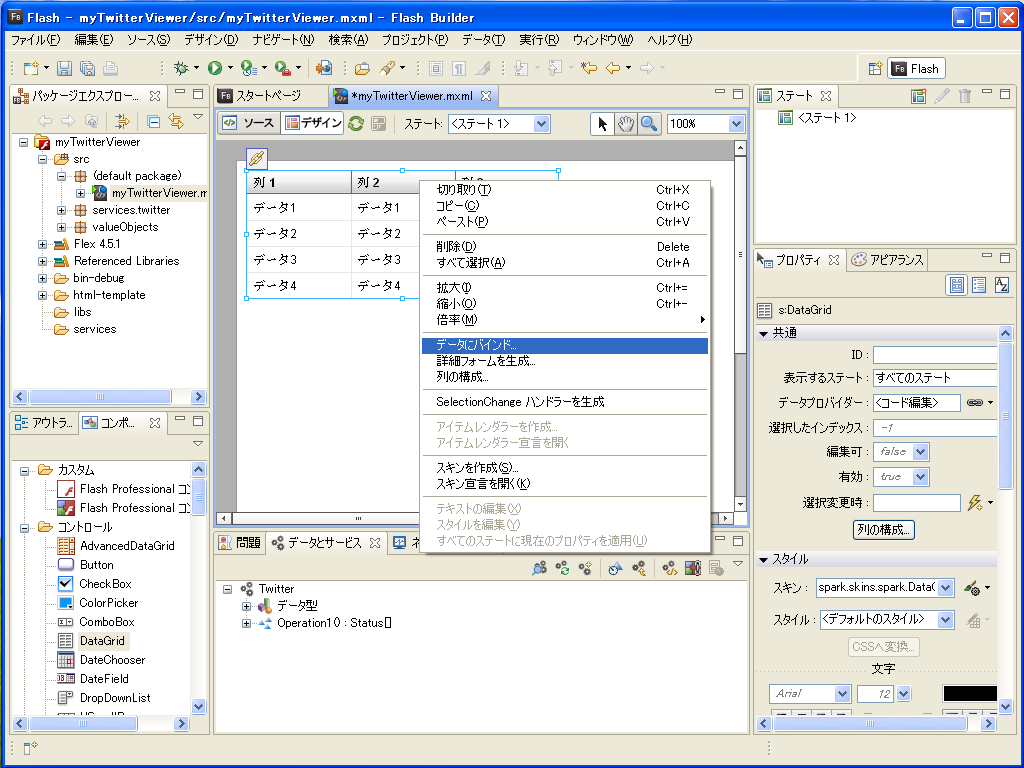Choose 詳細フォームを生成... from context menu
The height and width of the screenshot is (768, 1024).
565,360
